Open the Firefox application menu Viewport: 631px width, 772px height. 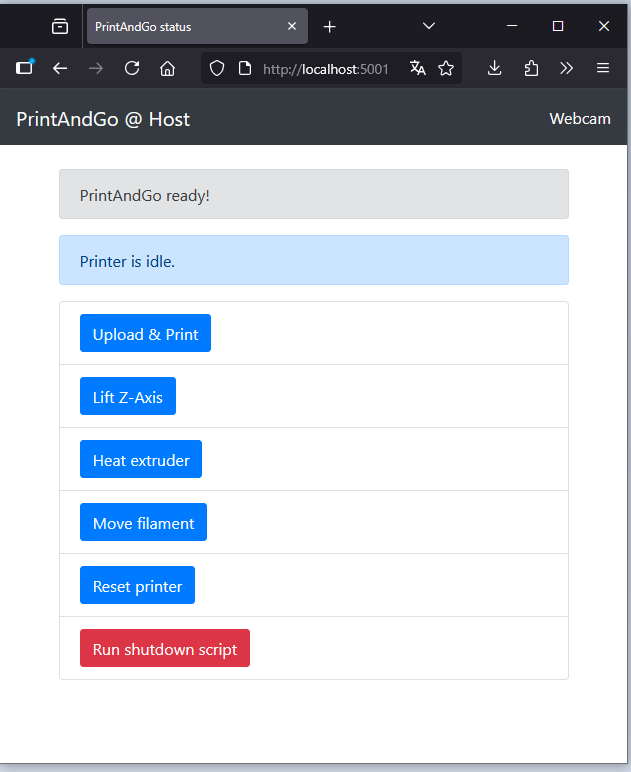(603, 68)
